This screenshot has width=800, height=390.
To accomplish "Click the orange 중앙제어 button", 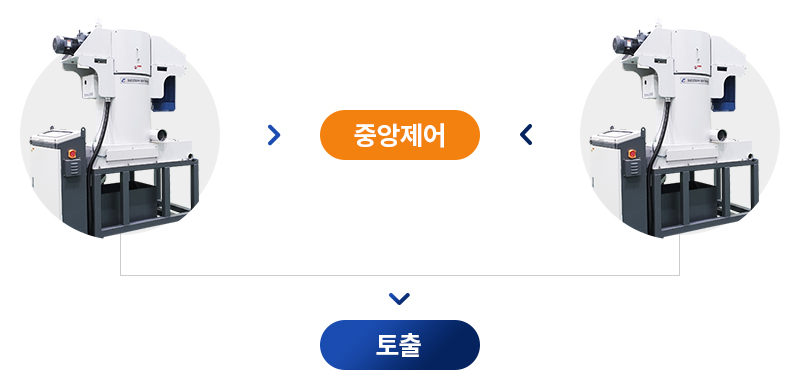I will coord(399,135).
